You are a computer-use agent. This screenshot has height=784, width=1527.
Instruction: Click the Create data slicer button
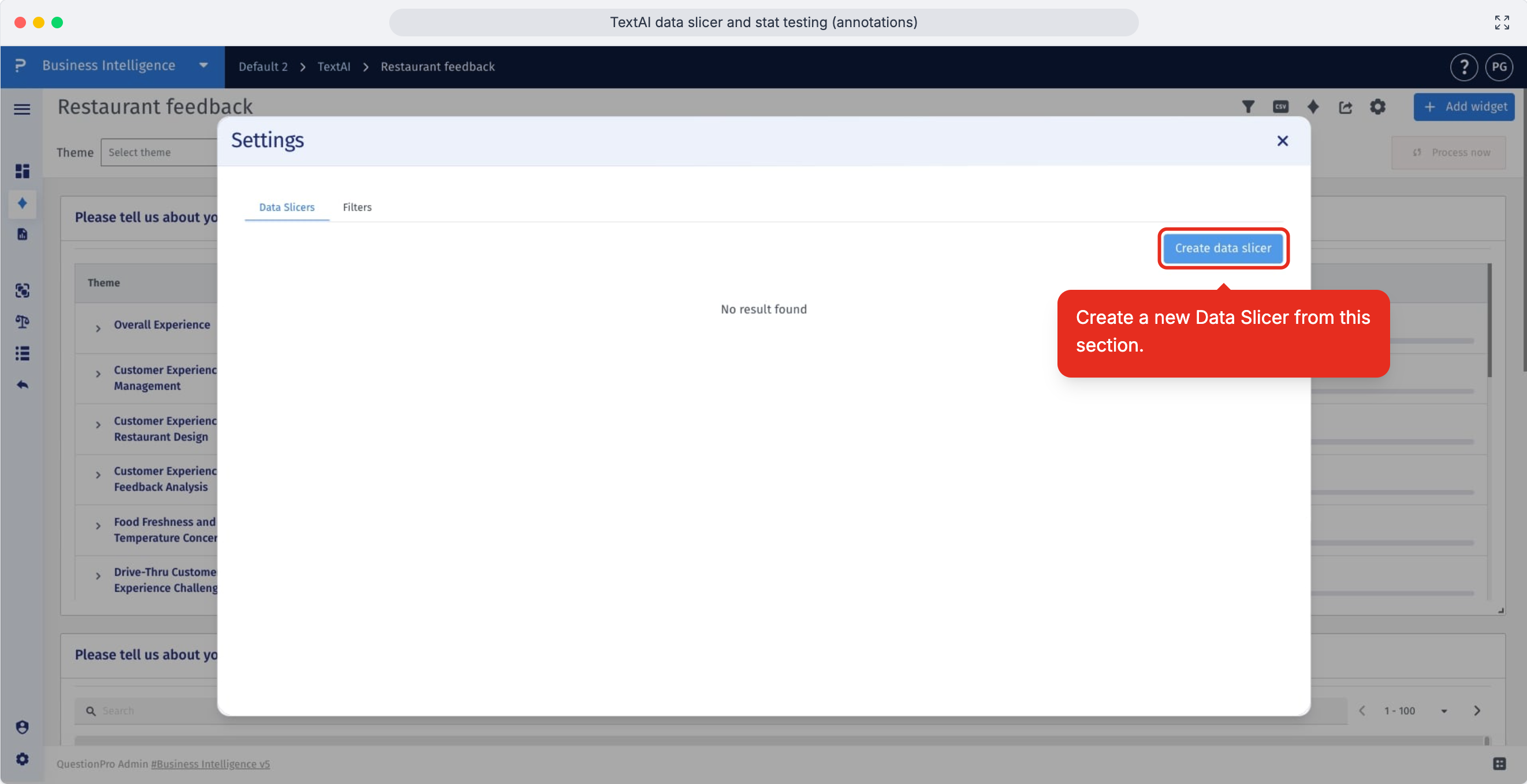pos(1223,248)
